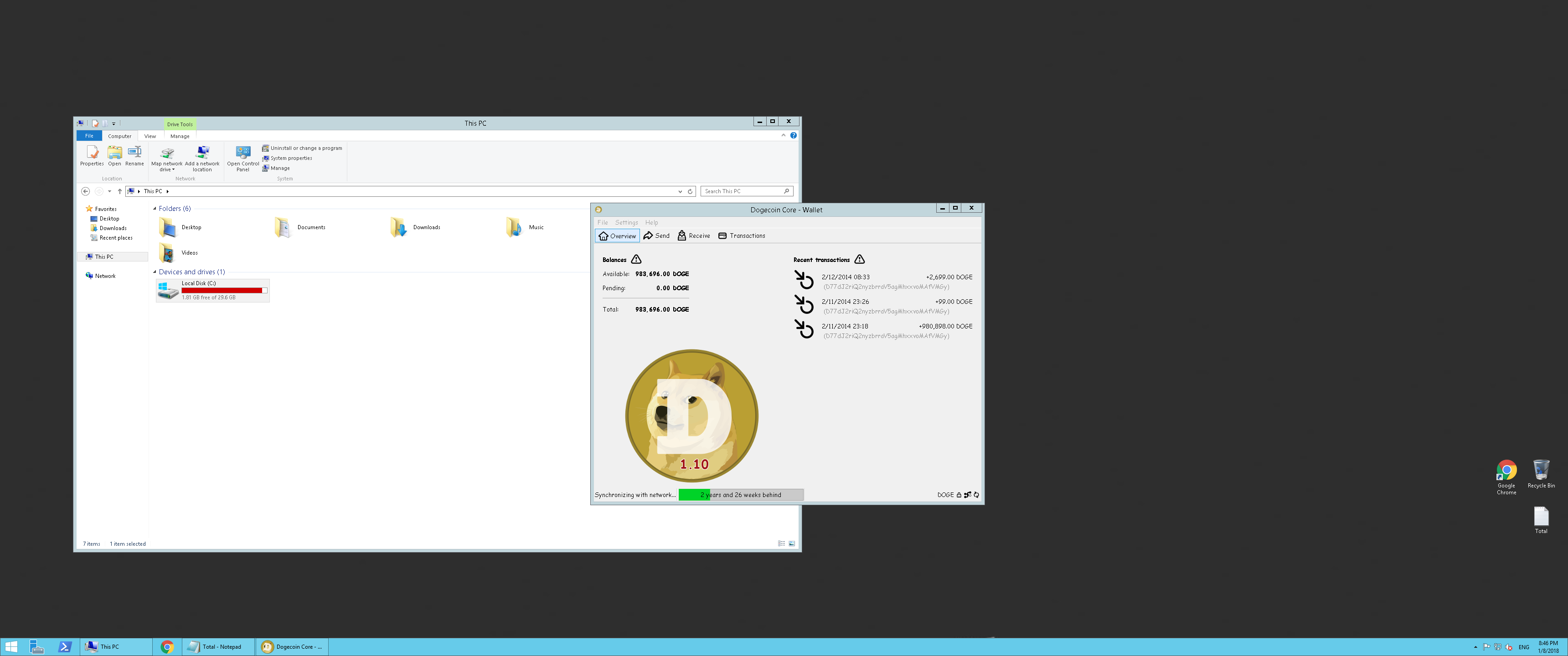
Task: Click Recent places in the sidebar
Action: [x=111, y=238]
